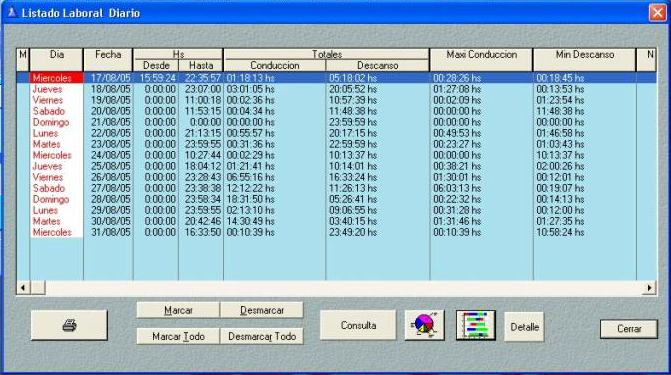Select the date 21/08/05
671x375 pixels.
click(x=110, y=122)
